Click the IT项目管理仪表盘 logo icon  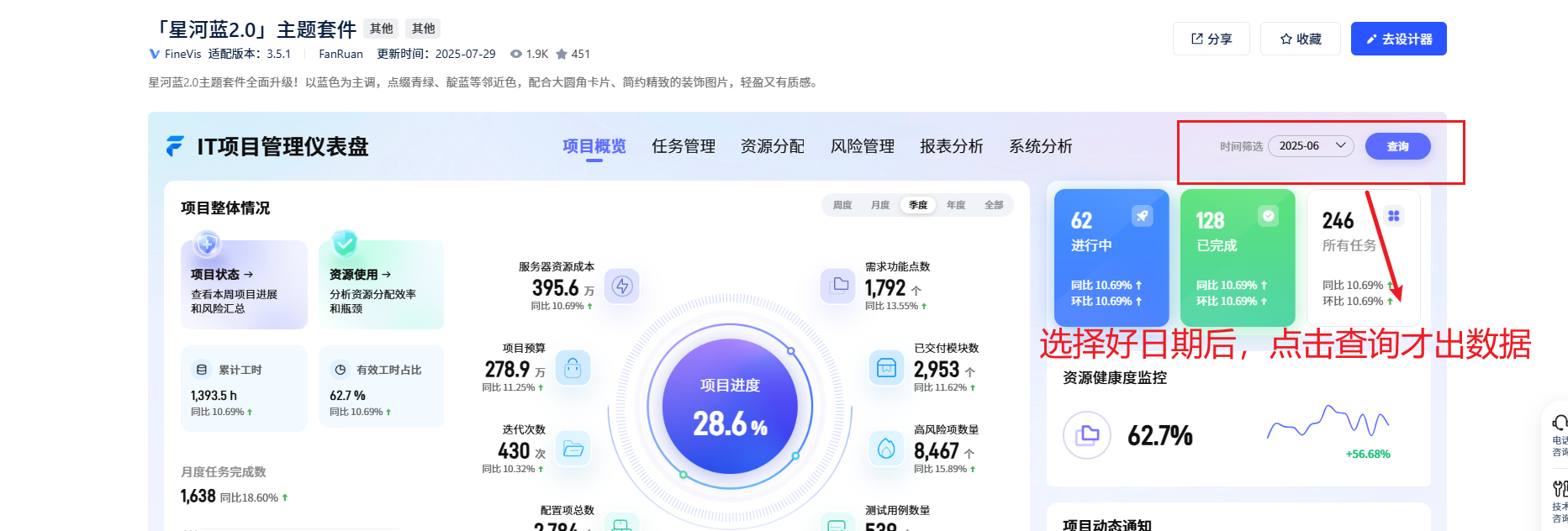pos(175,146)
